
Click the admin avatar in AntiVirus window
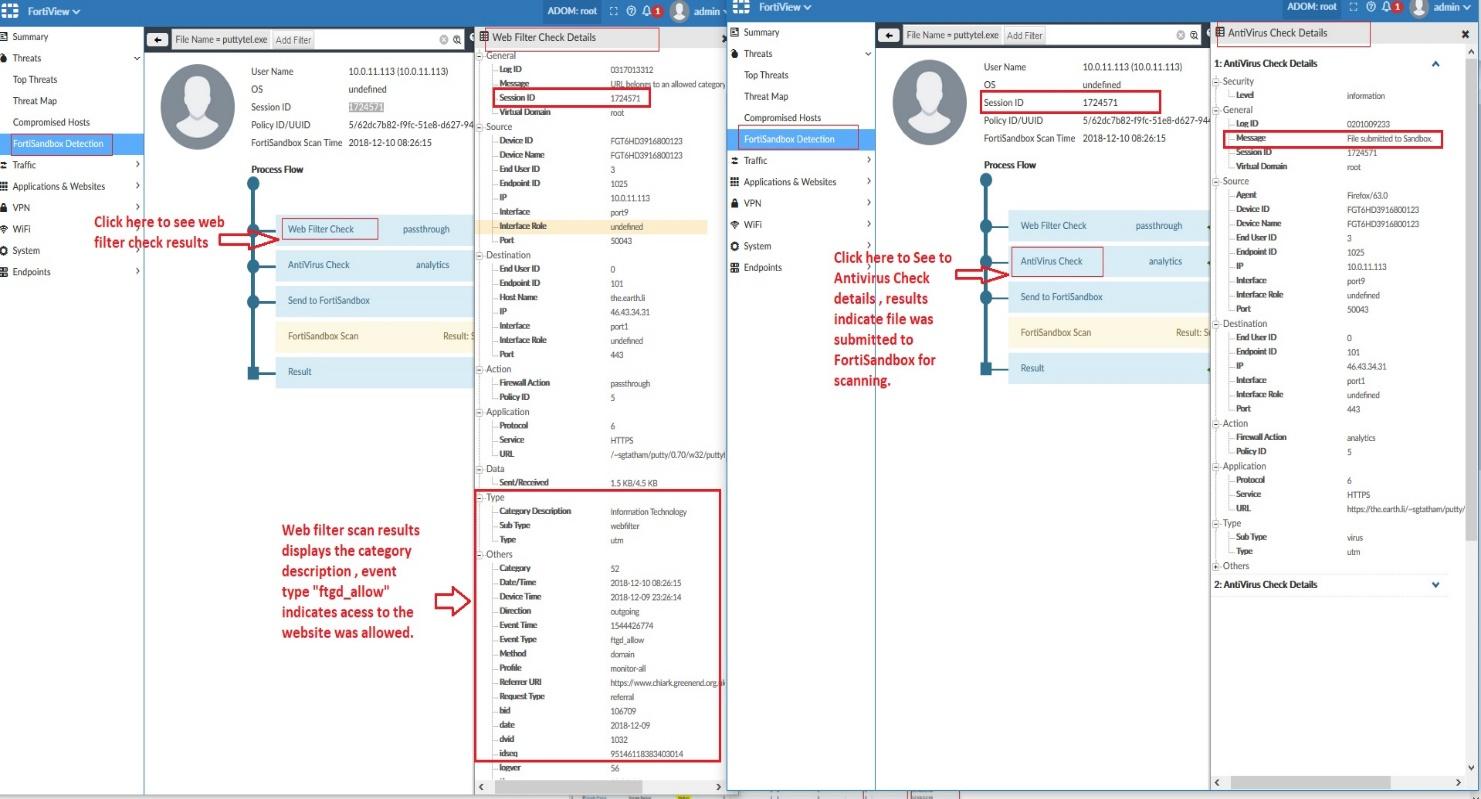tap(1418, 8)
